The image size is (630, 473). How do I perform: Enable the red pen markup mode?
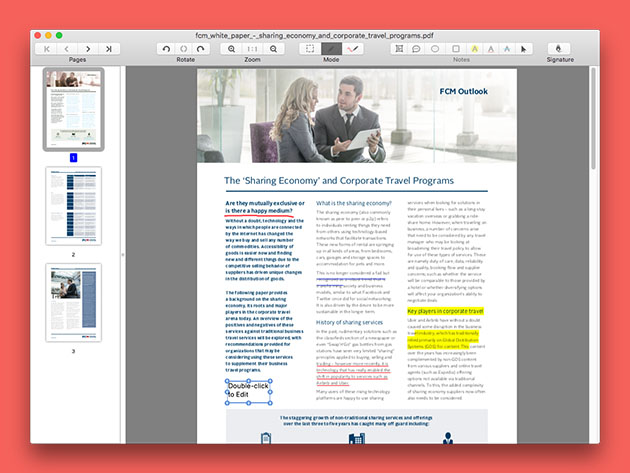pos(352,48)
